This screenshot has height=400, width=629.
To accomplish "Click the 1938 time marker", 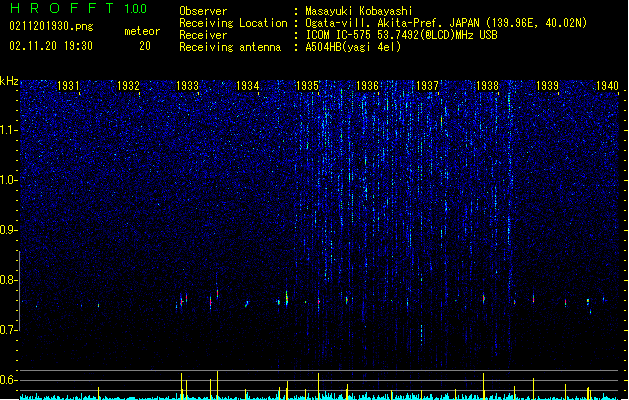I will (487, 85).
